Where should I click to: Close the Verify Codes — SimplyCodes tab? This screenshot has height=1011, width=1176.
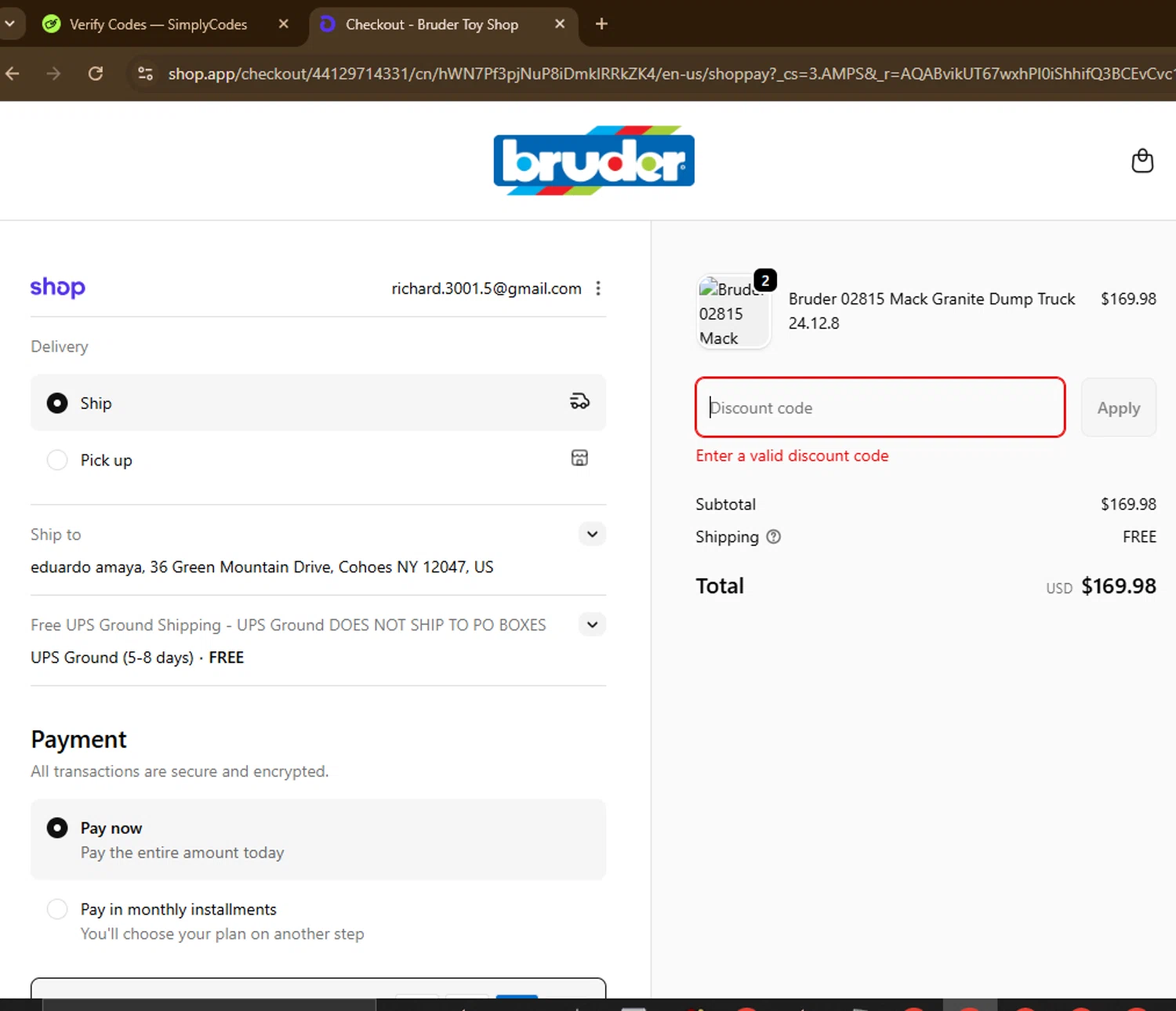click(x=284, y=24)
